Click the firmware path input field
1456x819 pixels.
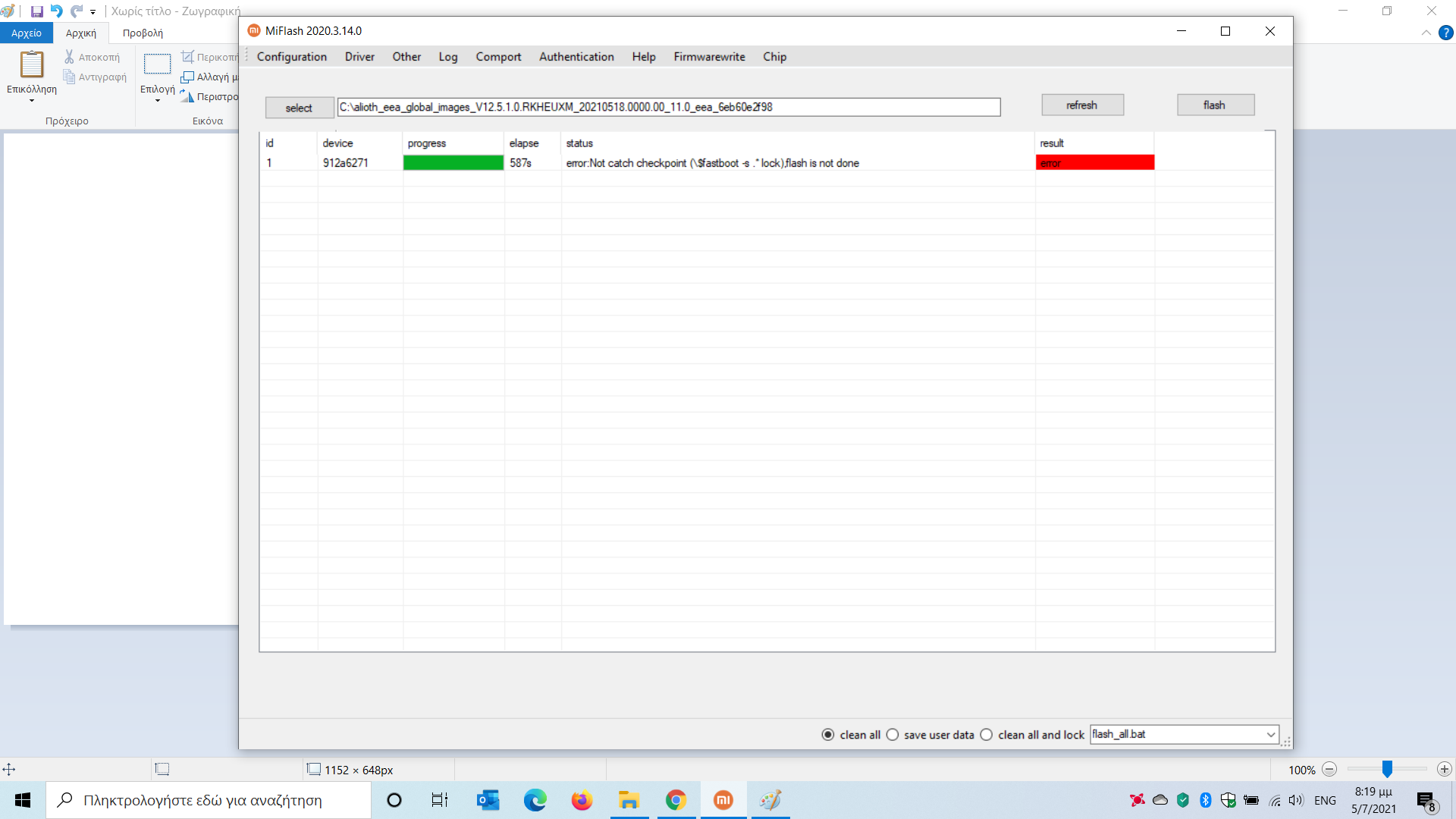669,107
